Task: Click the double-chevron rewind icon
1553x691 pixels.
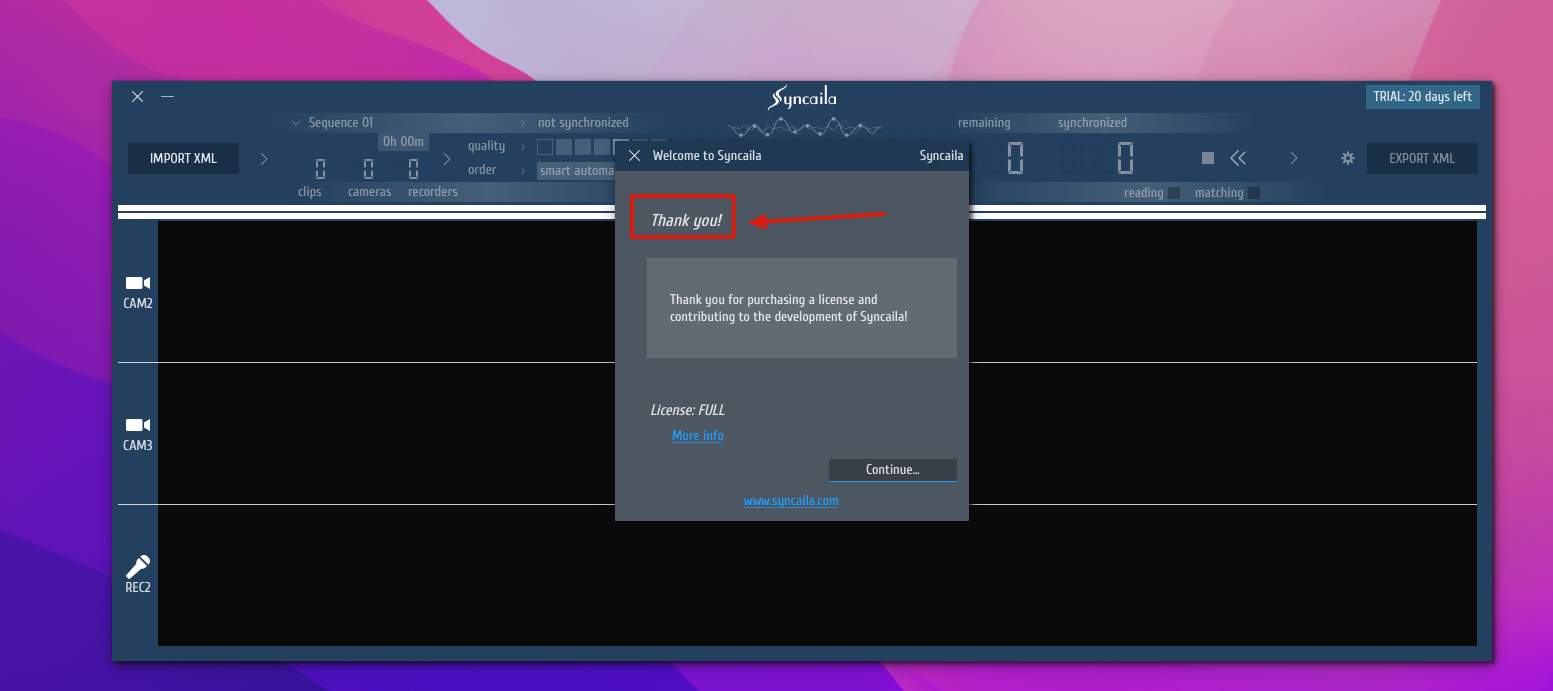Action: pos(1238,158)
